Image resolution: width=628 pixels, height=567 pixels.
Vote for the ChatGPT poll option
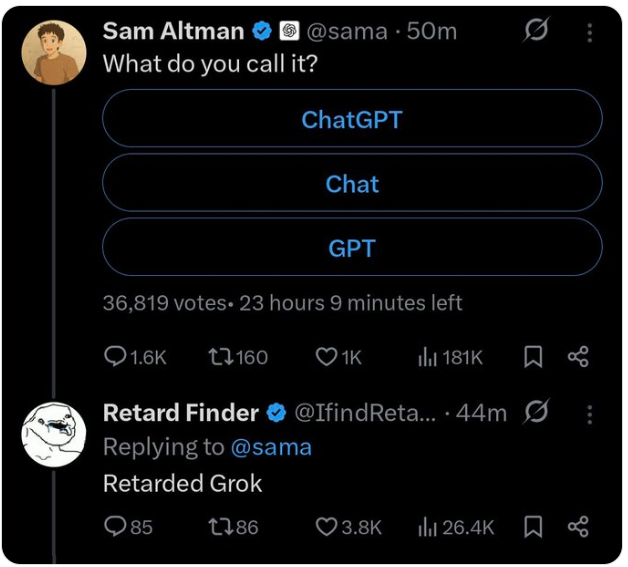(x=352, y=119)
